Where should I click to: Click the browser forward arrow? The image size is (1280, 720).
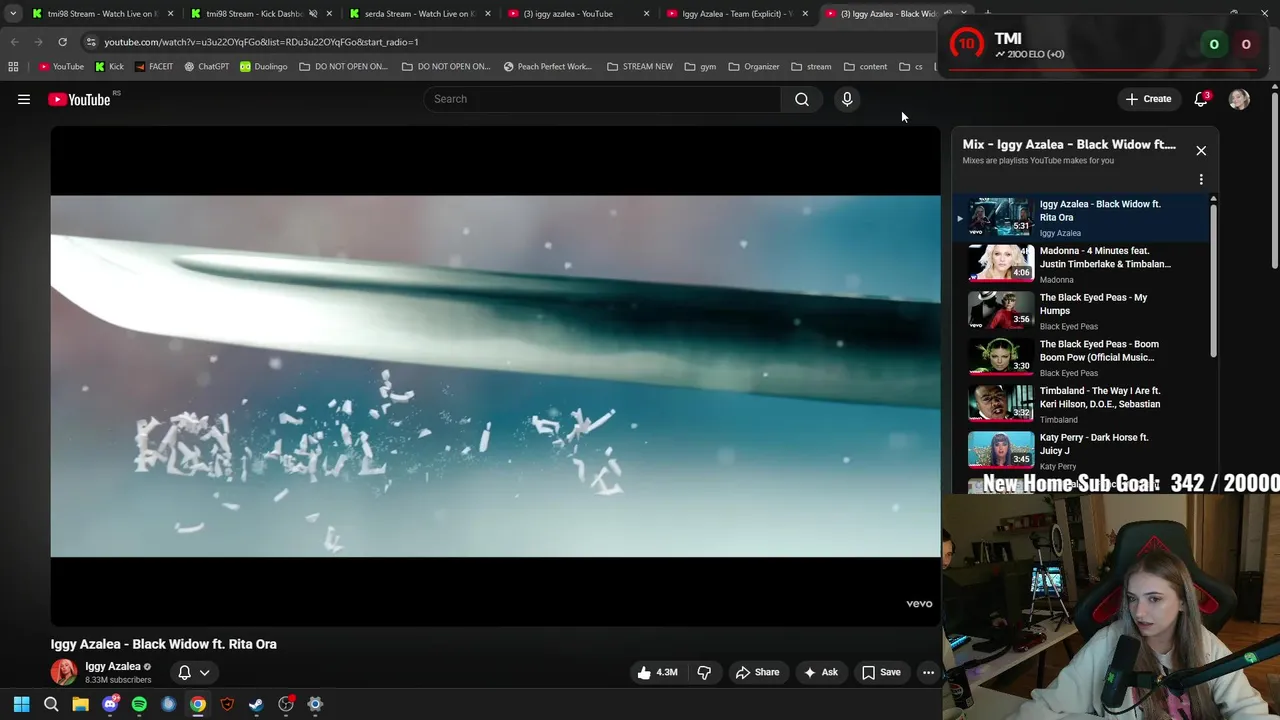pyautogui.click(x=38, y=42)
